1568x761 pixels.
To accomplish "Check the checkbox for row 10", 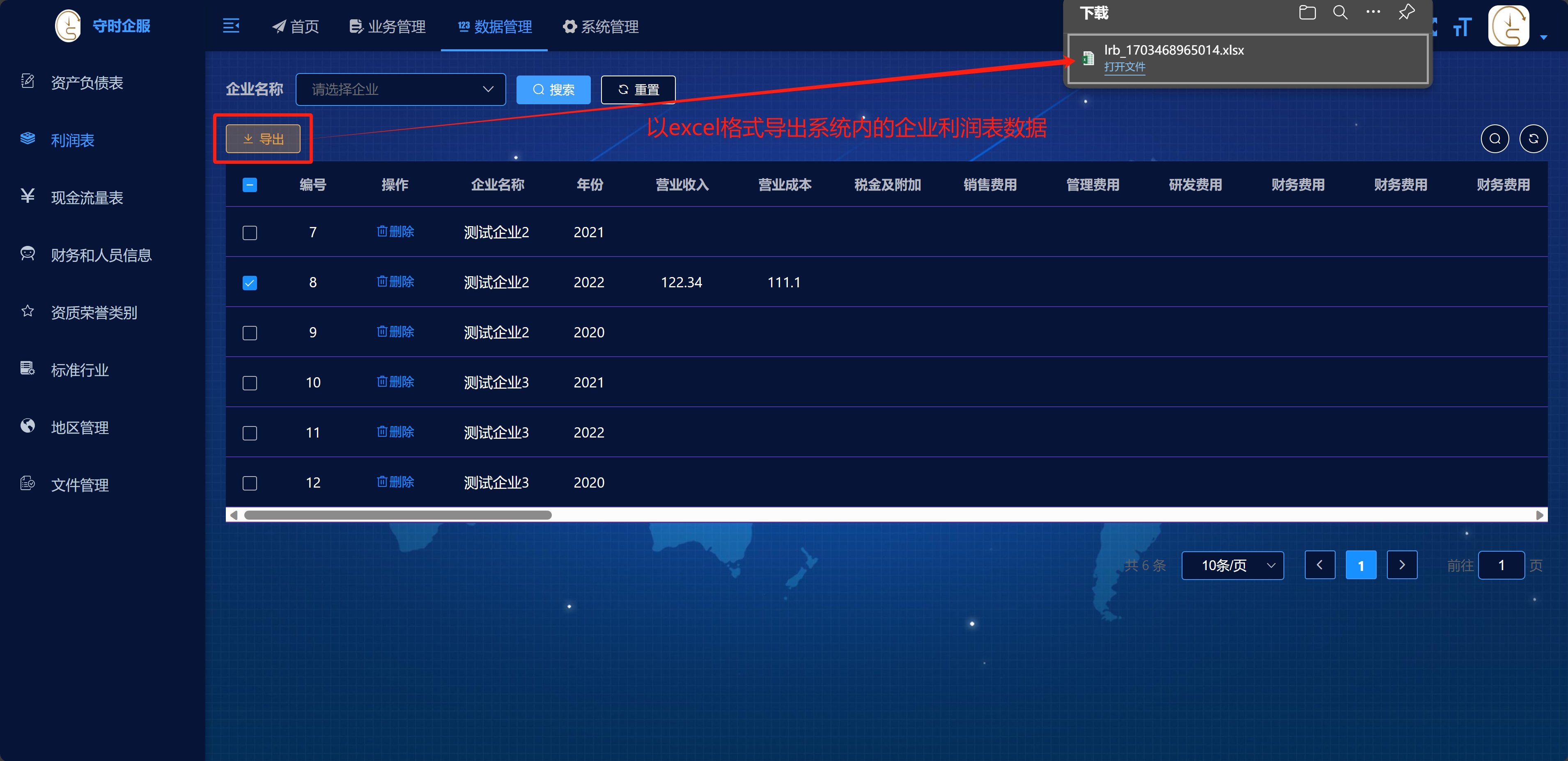I will (x=250, y=383).
